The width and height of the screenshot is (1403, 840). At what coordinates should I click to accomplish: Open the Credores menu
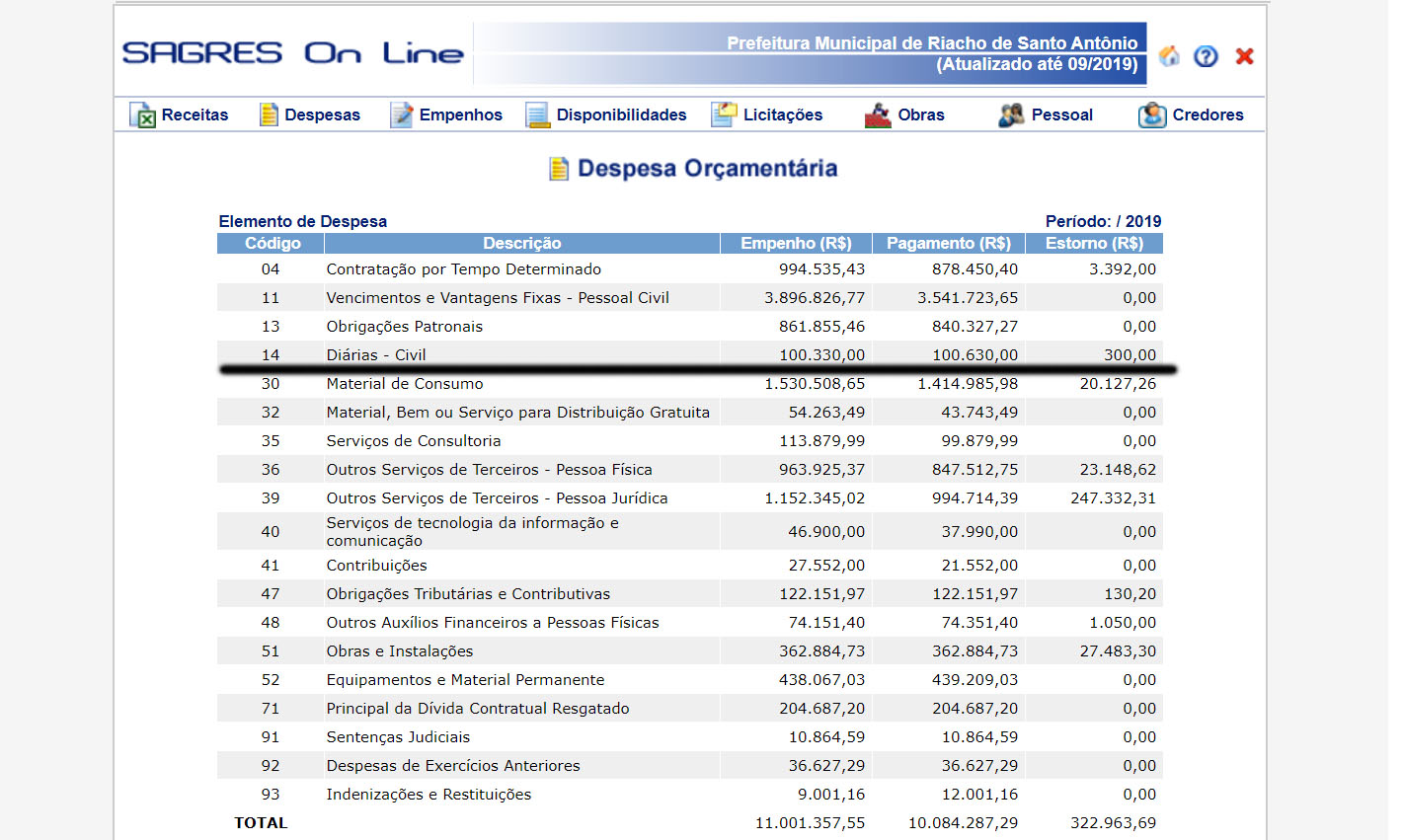(x=1208, y=115)
